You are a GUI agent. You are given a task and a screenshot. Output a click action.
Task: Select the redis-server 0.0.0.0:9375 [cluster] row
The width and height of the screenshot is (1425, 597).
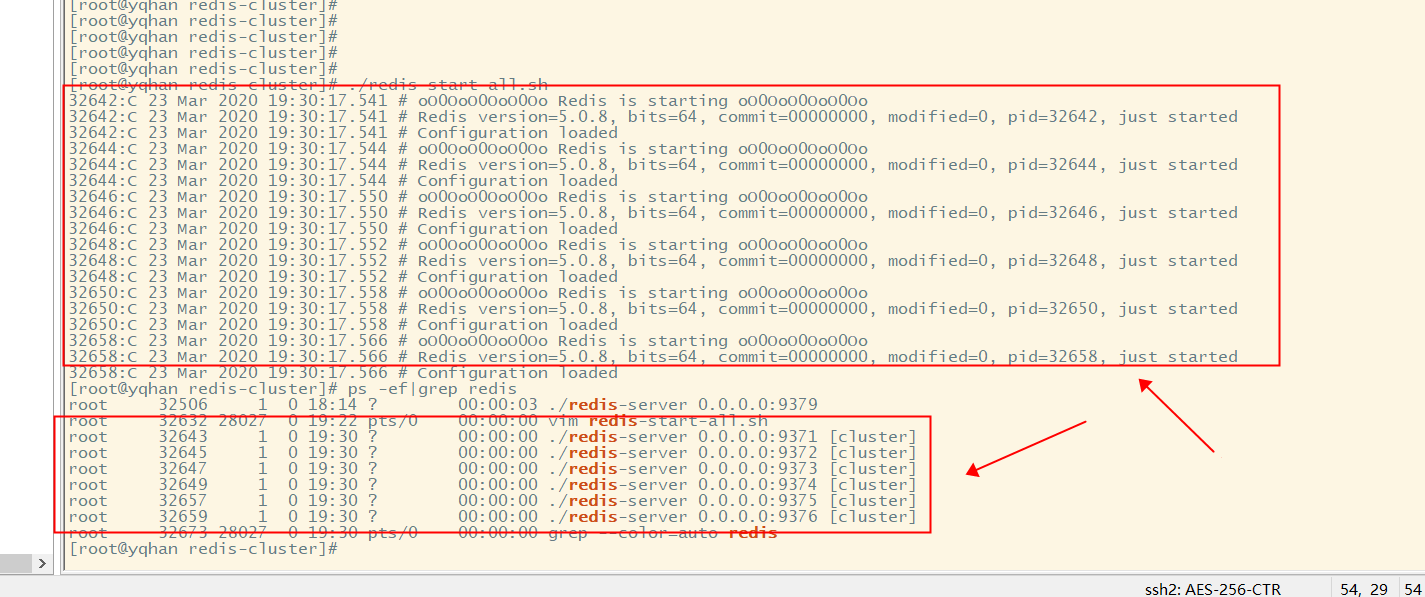coord(492,501)
